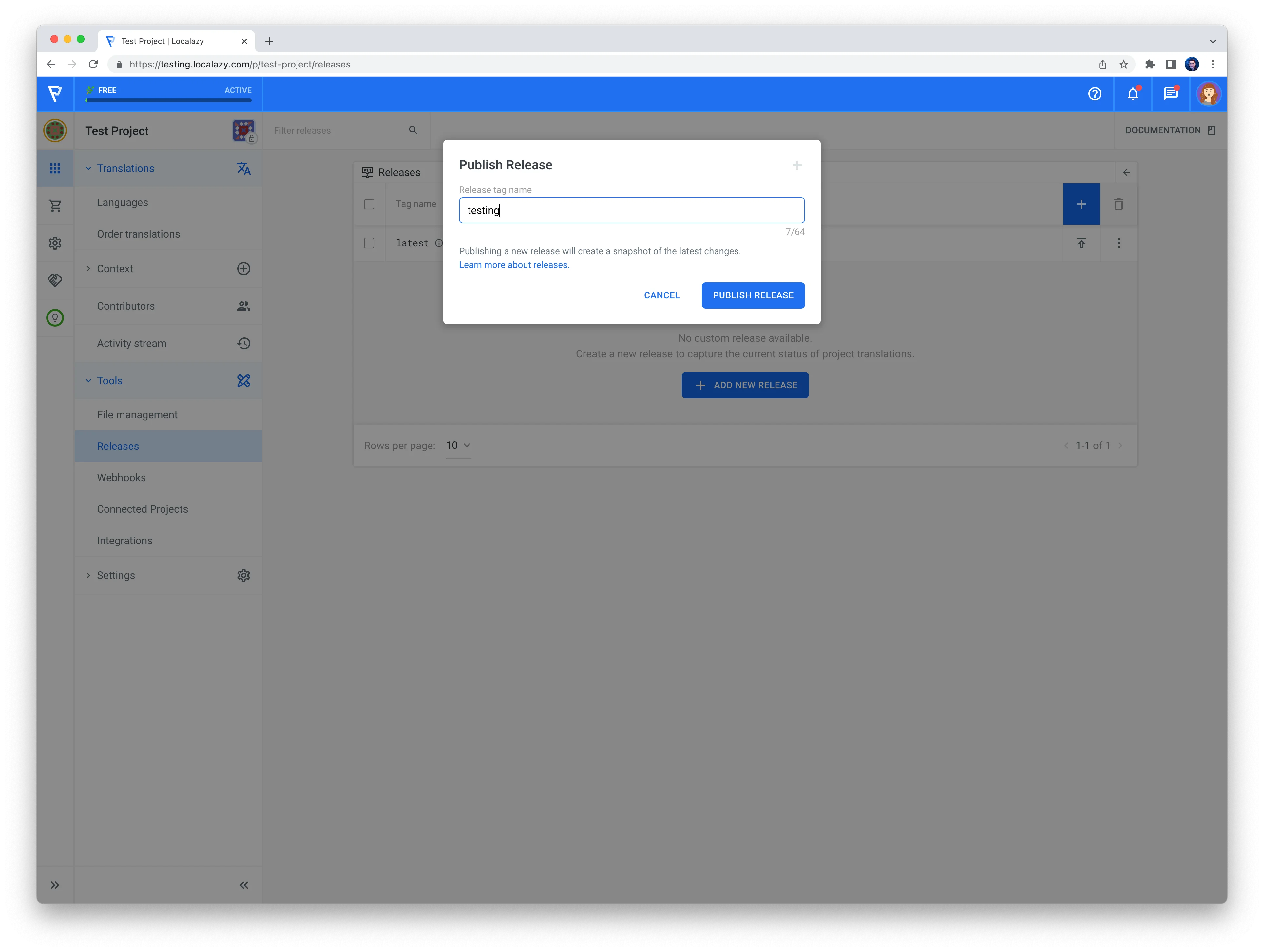This screenshot has height=952, width=1264.
Task: Click the delete releases trash icon
Action: [x=1118, y=204]
